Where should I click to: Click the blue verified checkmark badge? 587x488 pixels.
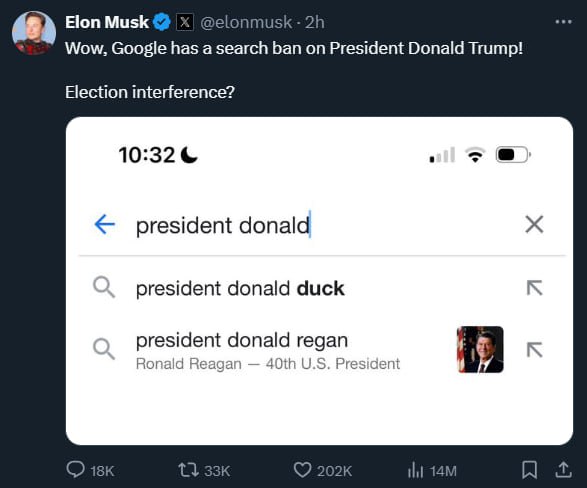(x=162, y=22)
